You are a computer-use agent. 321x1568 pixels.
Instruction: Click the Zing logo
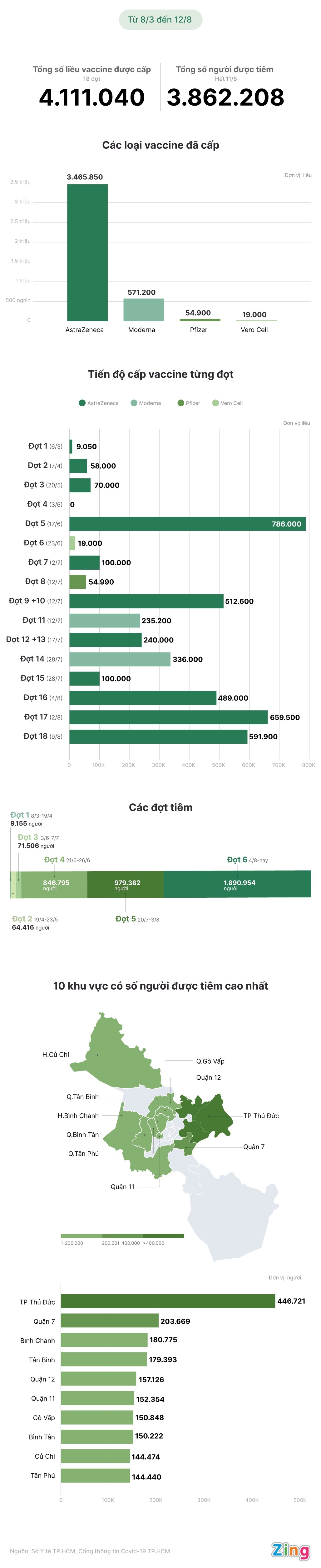[x=290, y=1550]
